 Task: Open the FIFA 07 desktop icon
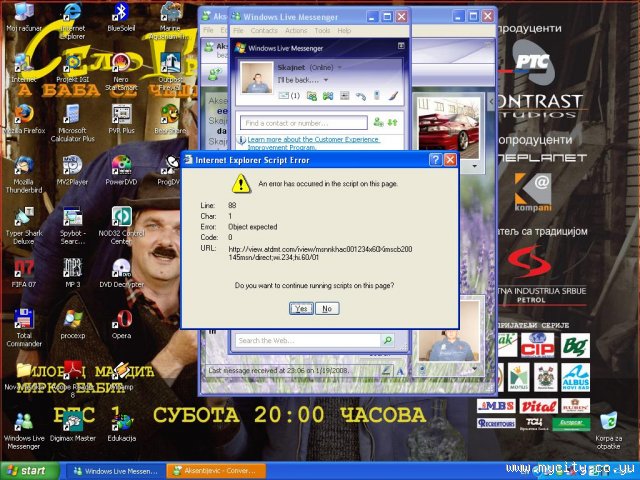(24, 273)
